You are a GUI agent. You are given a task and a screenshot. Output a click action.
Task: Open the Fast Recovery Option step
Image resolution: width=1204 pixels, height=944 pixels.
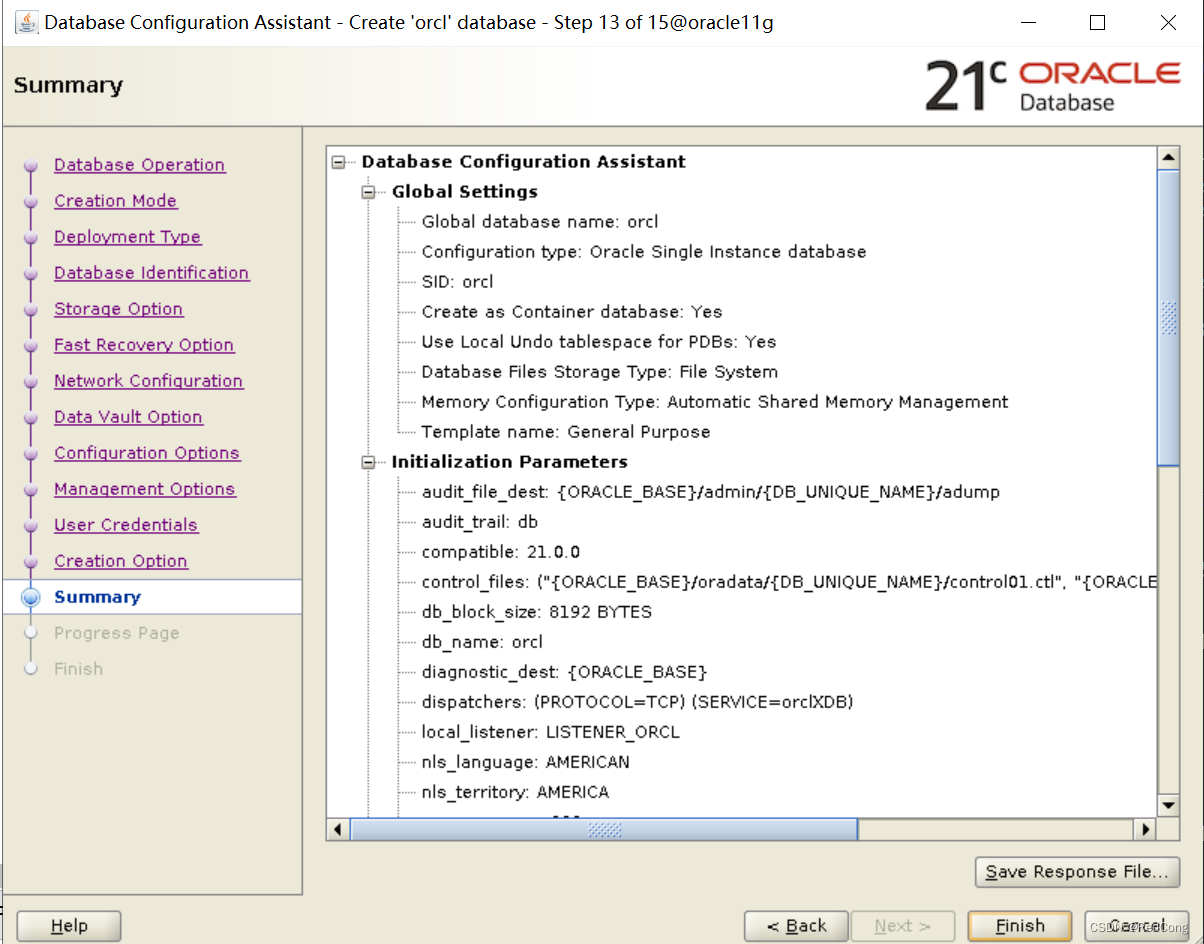click(x=144, y=345)
